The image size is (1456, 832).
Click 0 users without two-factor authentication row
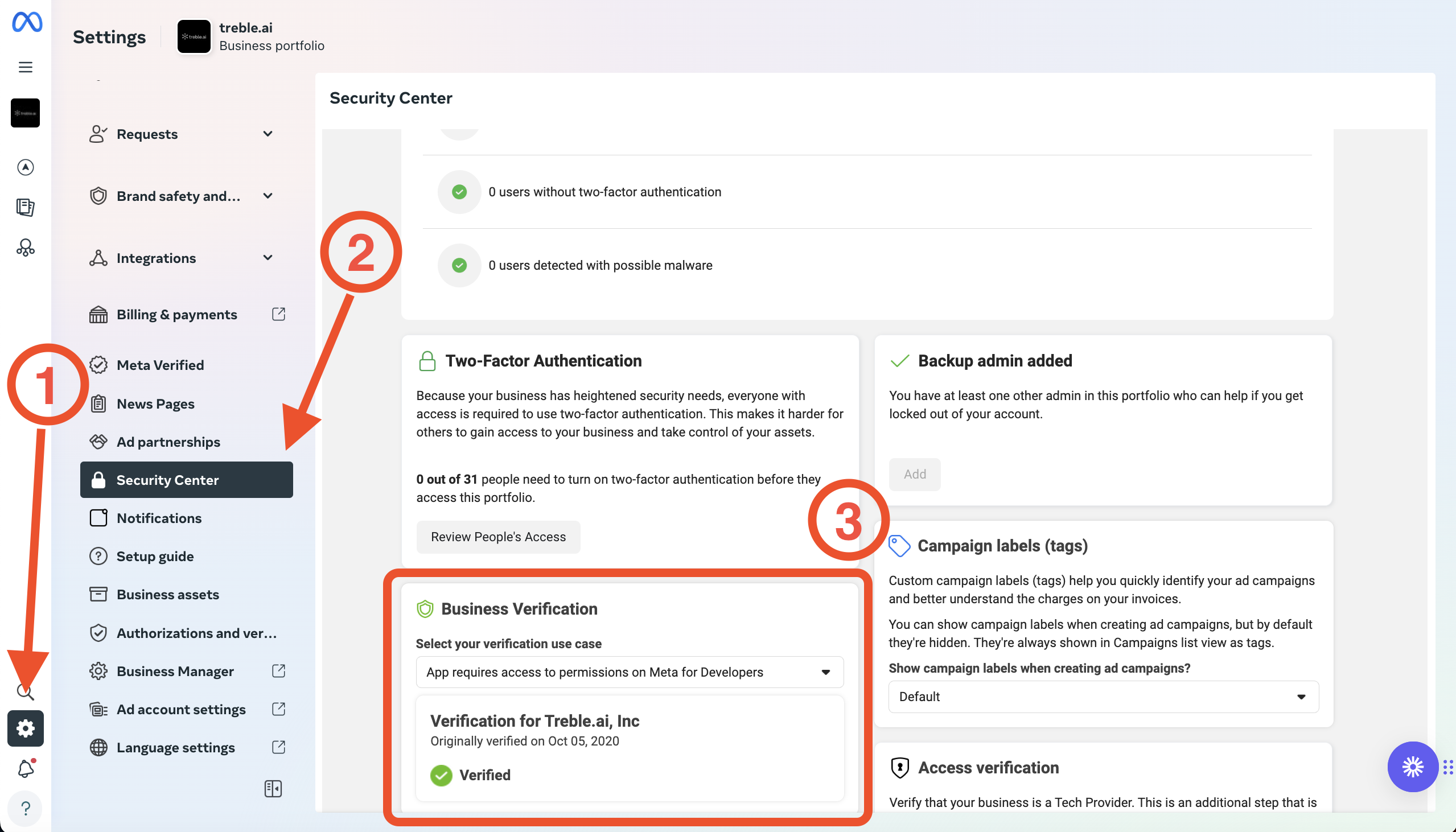pos(867,192)
